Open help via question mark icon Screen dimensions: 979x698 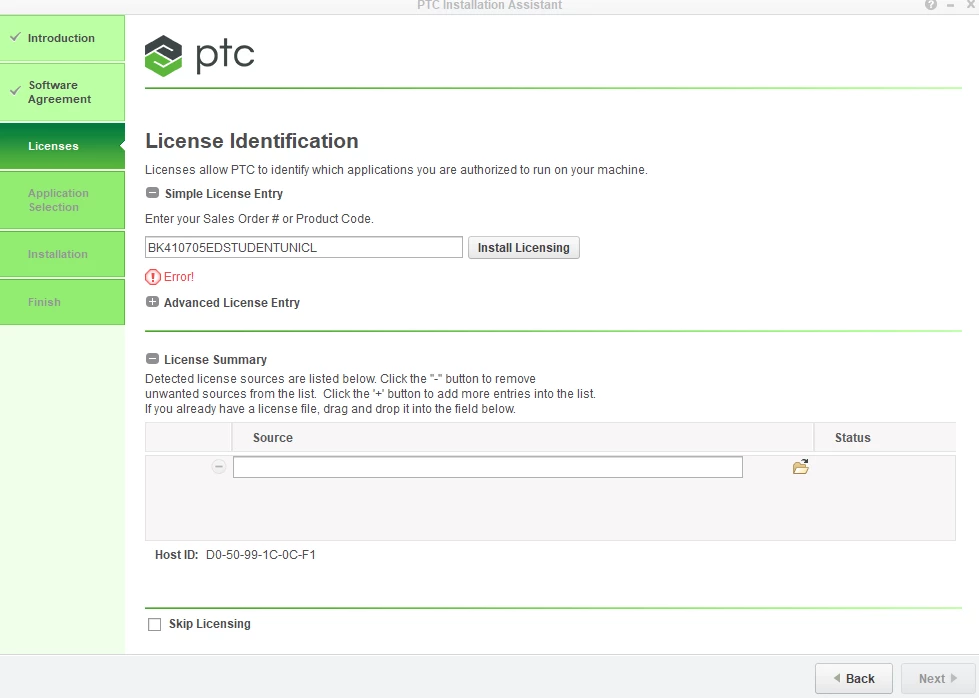click(931, 5)
